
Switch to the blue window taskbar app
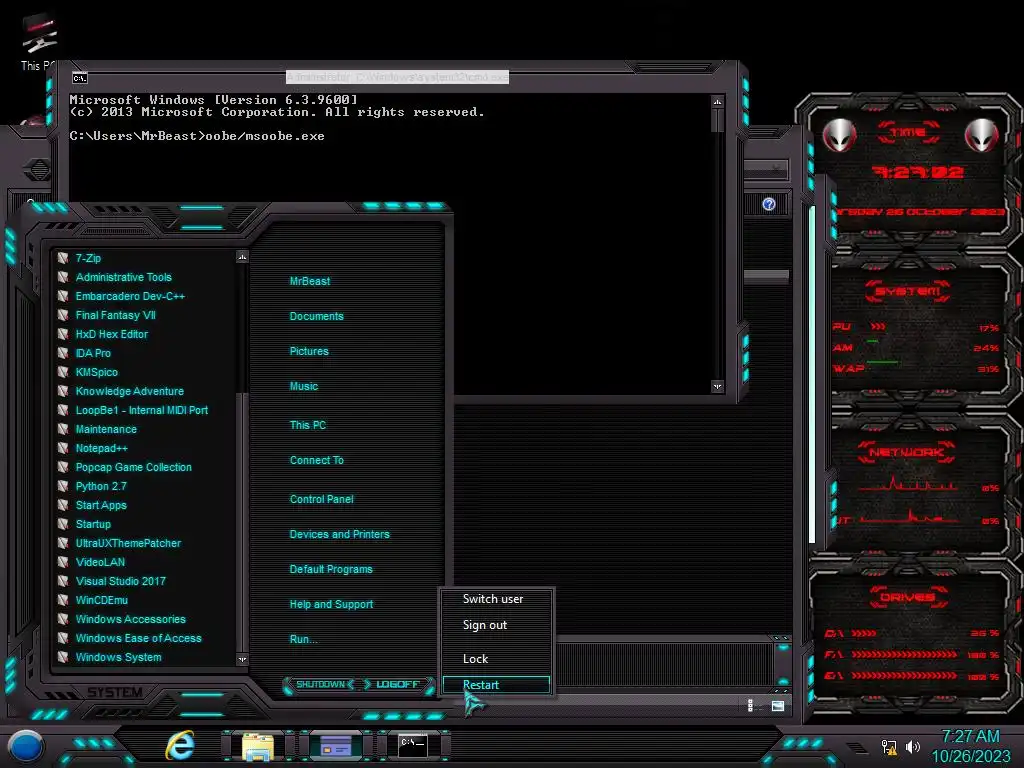[x=336, y=746]
